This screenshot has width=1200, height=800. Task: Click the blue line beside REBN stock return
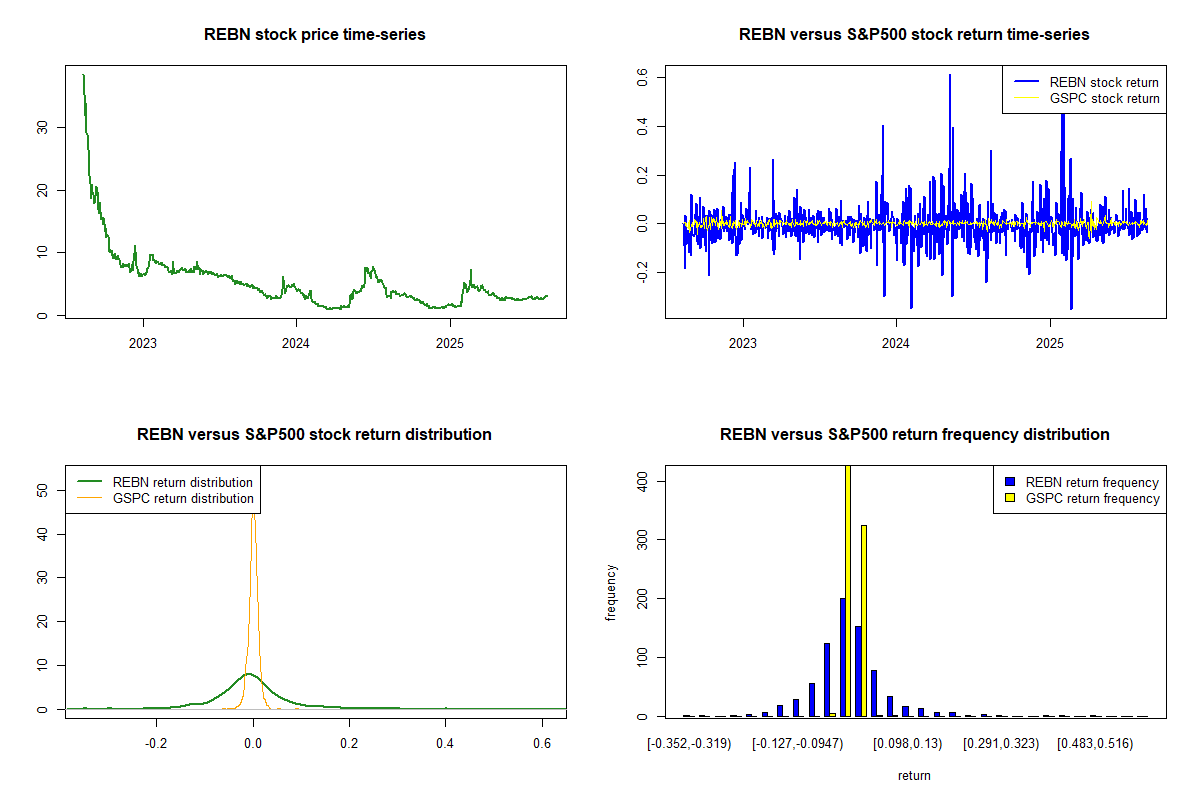(x=1025, y=82)
